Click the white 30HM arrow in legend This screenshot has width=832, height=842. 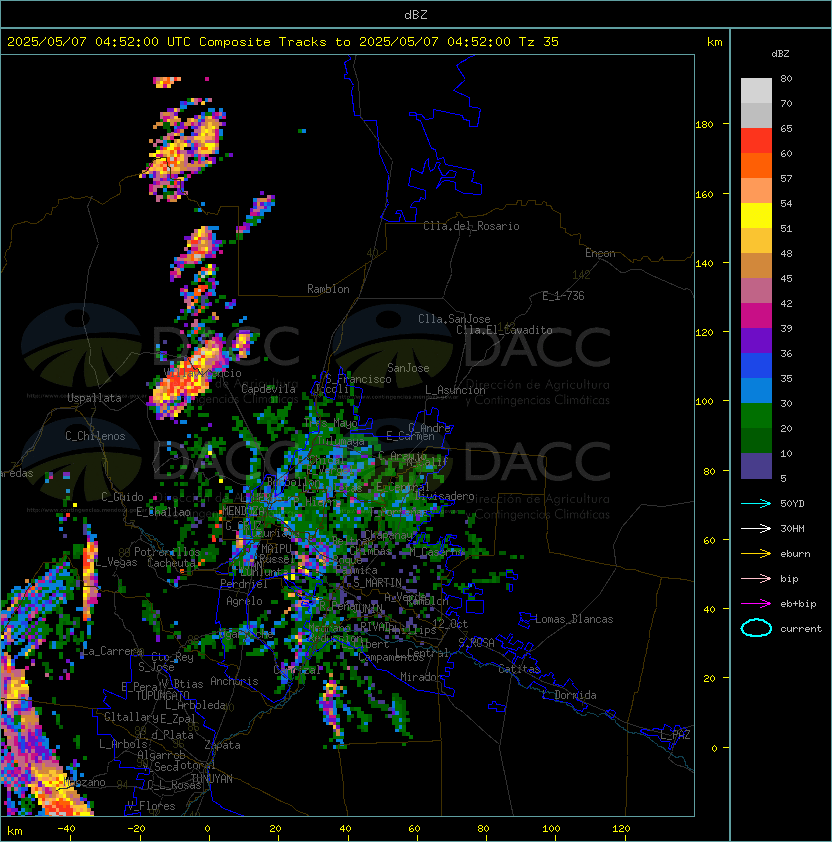(x=756, y=528)
